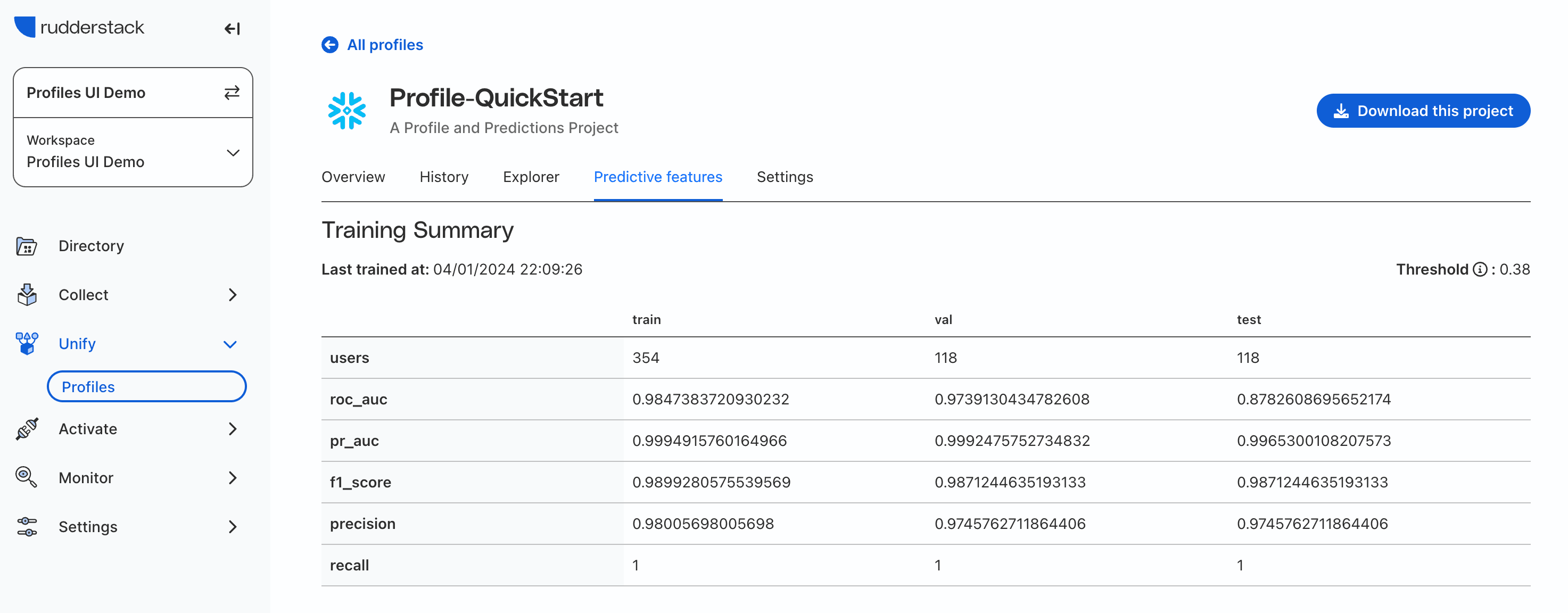This screenshot has width=1568, height=613.
Task: Go back to All profiles link
Action: 385,45
